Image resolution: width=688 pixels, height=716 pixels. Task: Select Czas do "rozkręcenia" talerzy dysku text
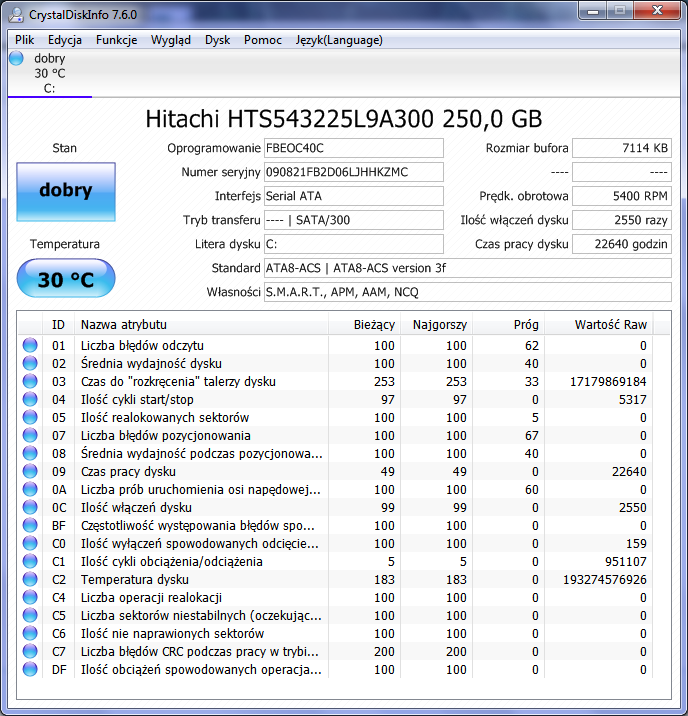pyautogui.click(x=178, y=382)
